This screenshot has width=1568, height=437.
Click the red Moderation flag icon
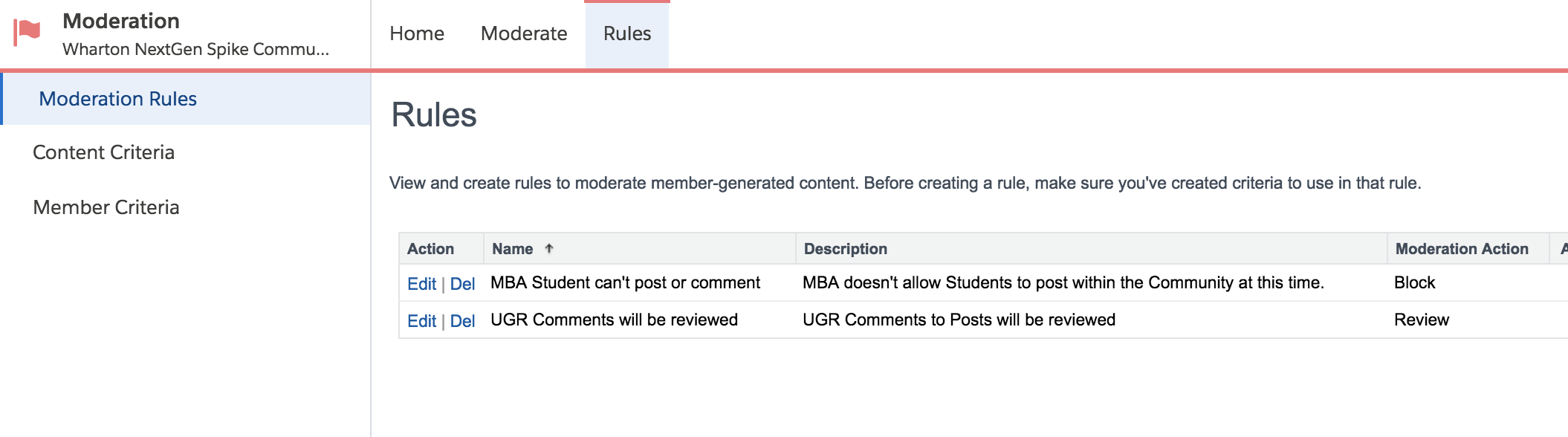pyautogui.click(x=27, y=32)
